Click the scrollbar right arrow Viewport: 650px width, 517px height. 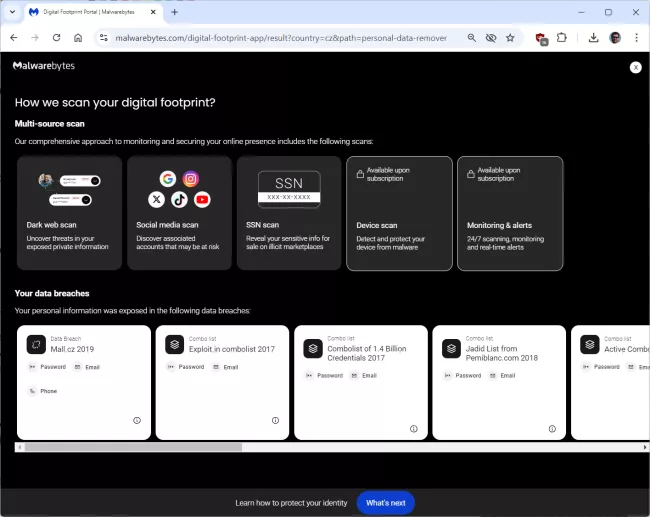(645, 447)
